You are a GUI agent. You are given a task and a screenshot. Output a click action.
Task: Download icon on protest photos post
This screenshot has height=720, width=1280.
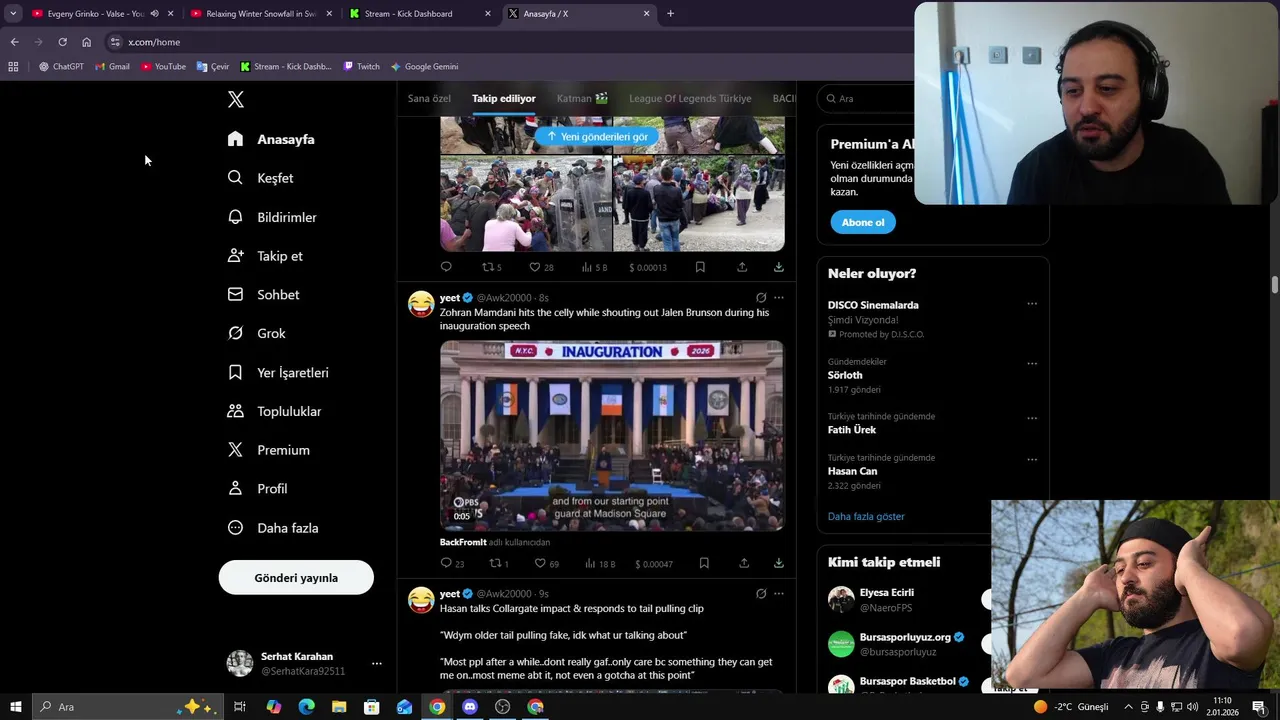pyautogui.click(x=778, y=267)
